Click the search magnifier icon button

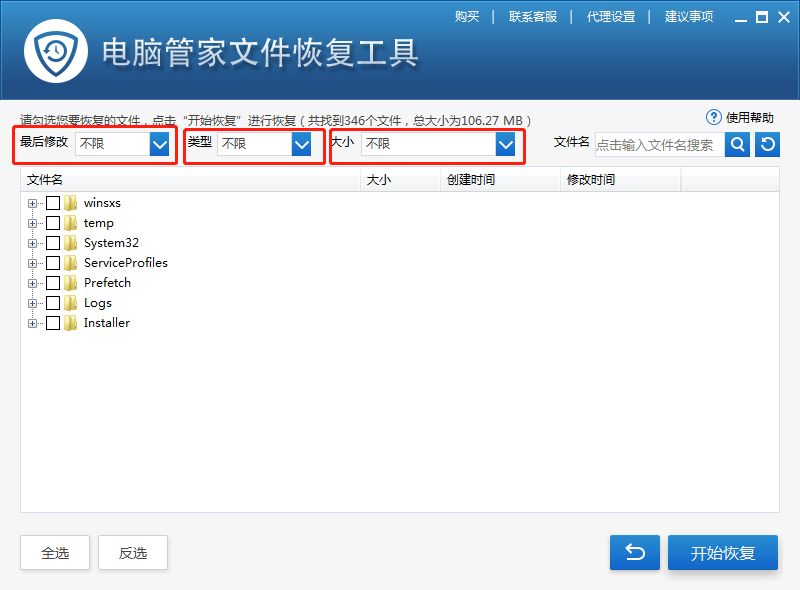click(x=737, y=144)
